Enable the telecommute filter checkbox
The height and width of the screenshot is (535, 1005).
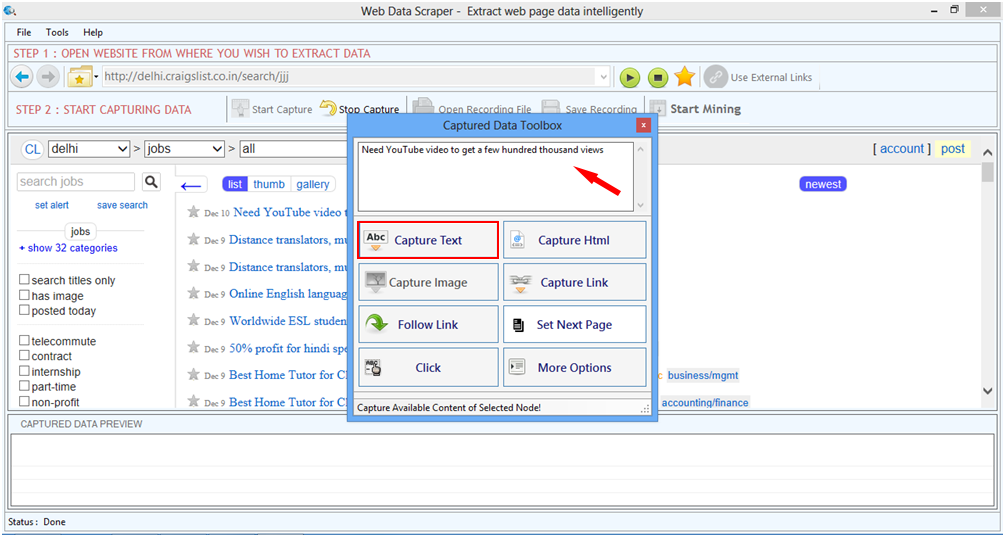pos(24,341)
